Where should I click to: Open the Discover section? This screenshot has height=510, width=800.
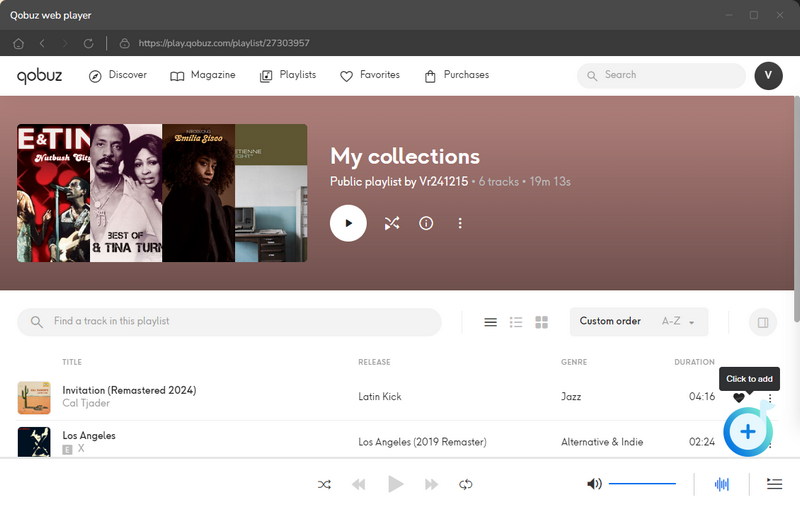pos(117,75)
